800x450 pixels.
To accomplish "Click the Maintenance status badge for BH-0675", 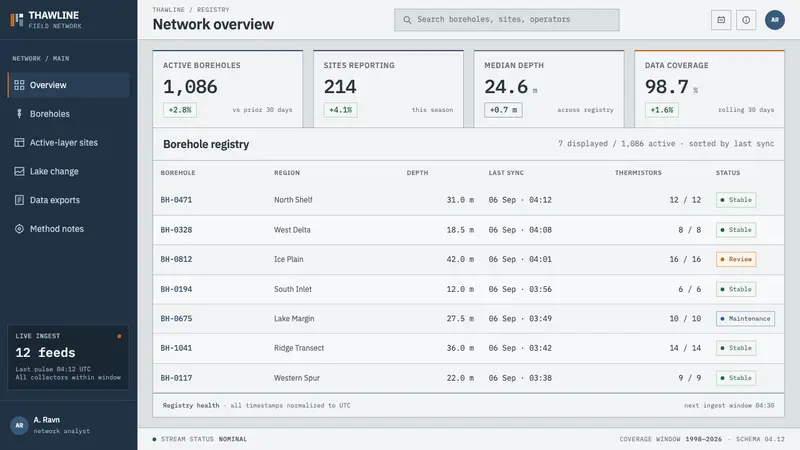I will tap(745, 318).
